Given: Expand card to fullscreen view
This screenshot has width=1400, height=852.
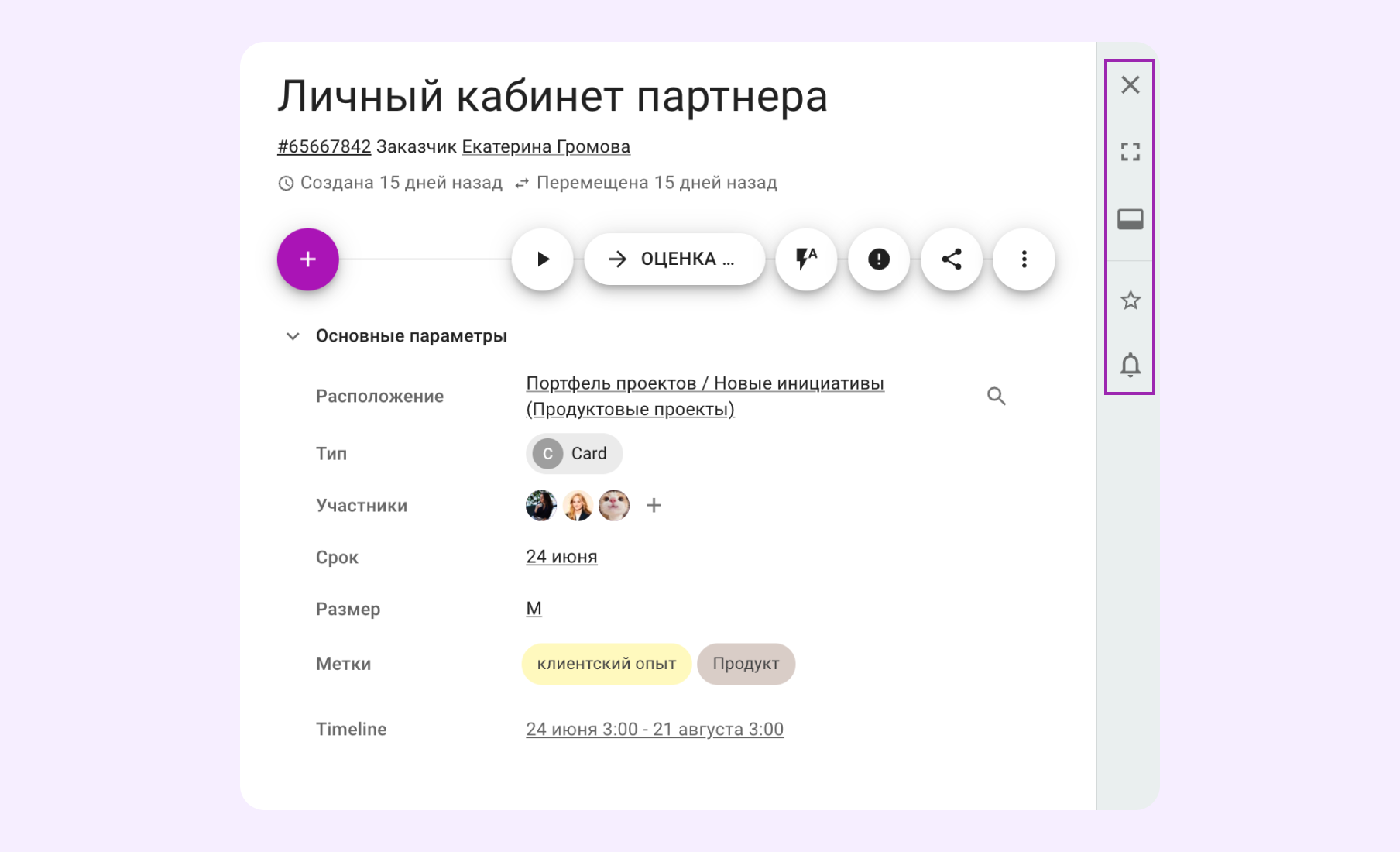Looking at the screenshot, I should click(1131, 152).
